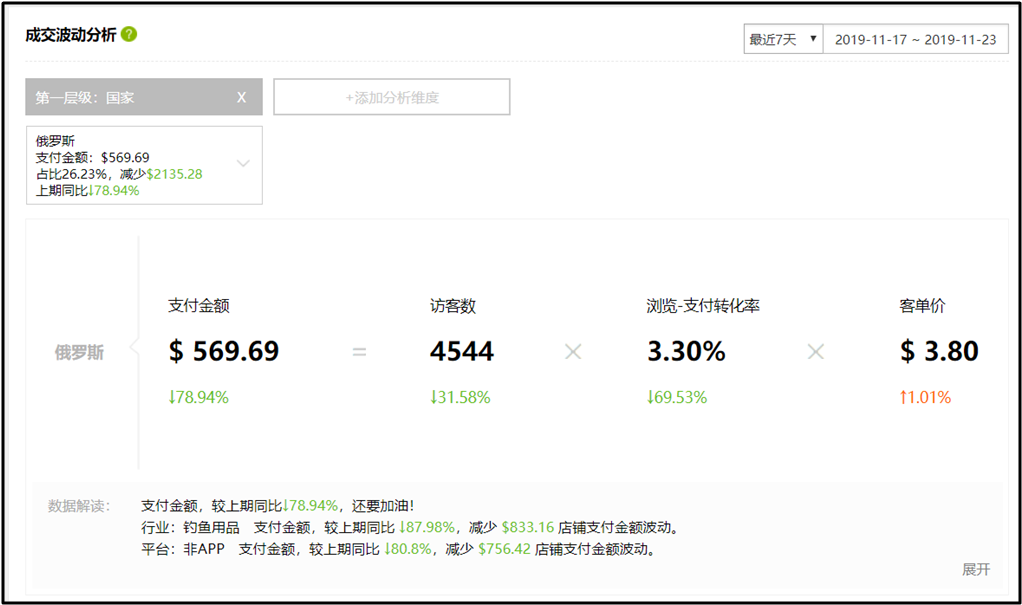Remove the 第一层级:国家 dimension with X
Screen dimensions: 1022x605
tap(241, 97)
